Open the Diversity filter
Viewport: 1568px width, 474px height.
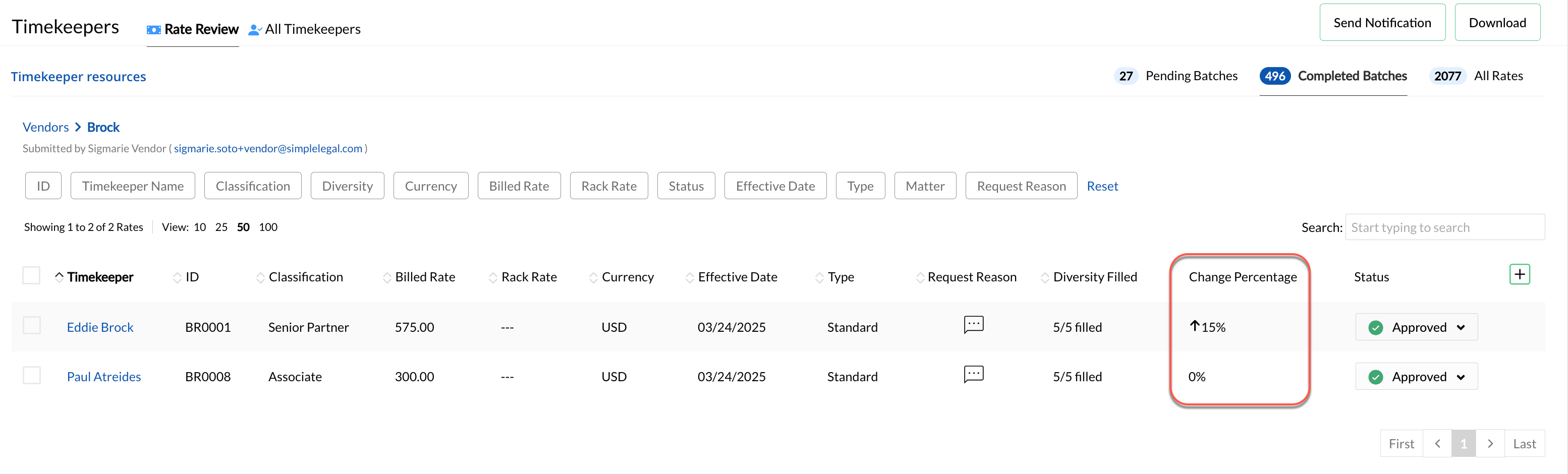pos(347,186)
